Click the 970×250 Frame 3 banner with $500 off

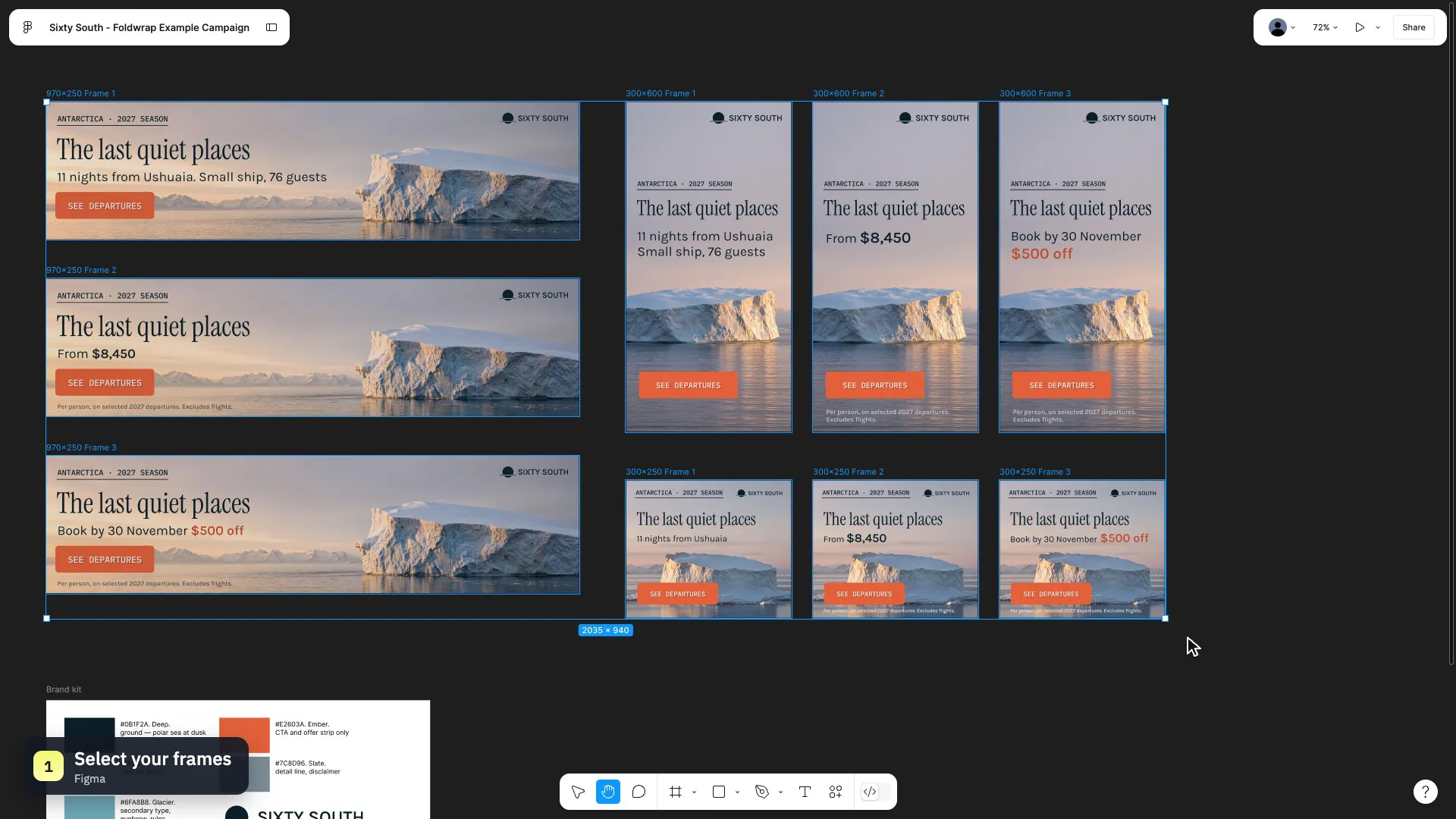click(x=313, y=525)
